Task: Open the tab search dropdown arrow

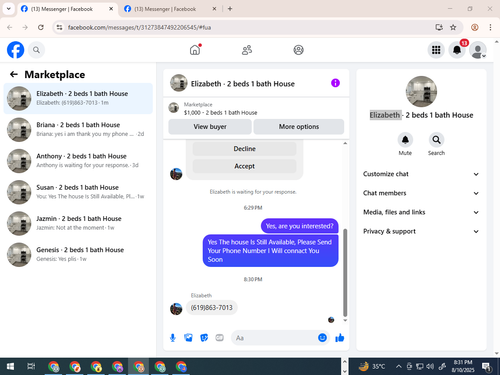Action: click(x=9, y=9)
